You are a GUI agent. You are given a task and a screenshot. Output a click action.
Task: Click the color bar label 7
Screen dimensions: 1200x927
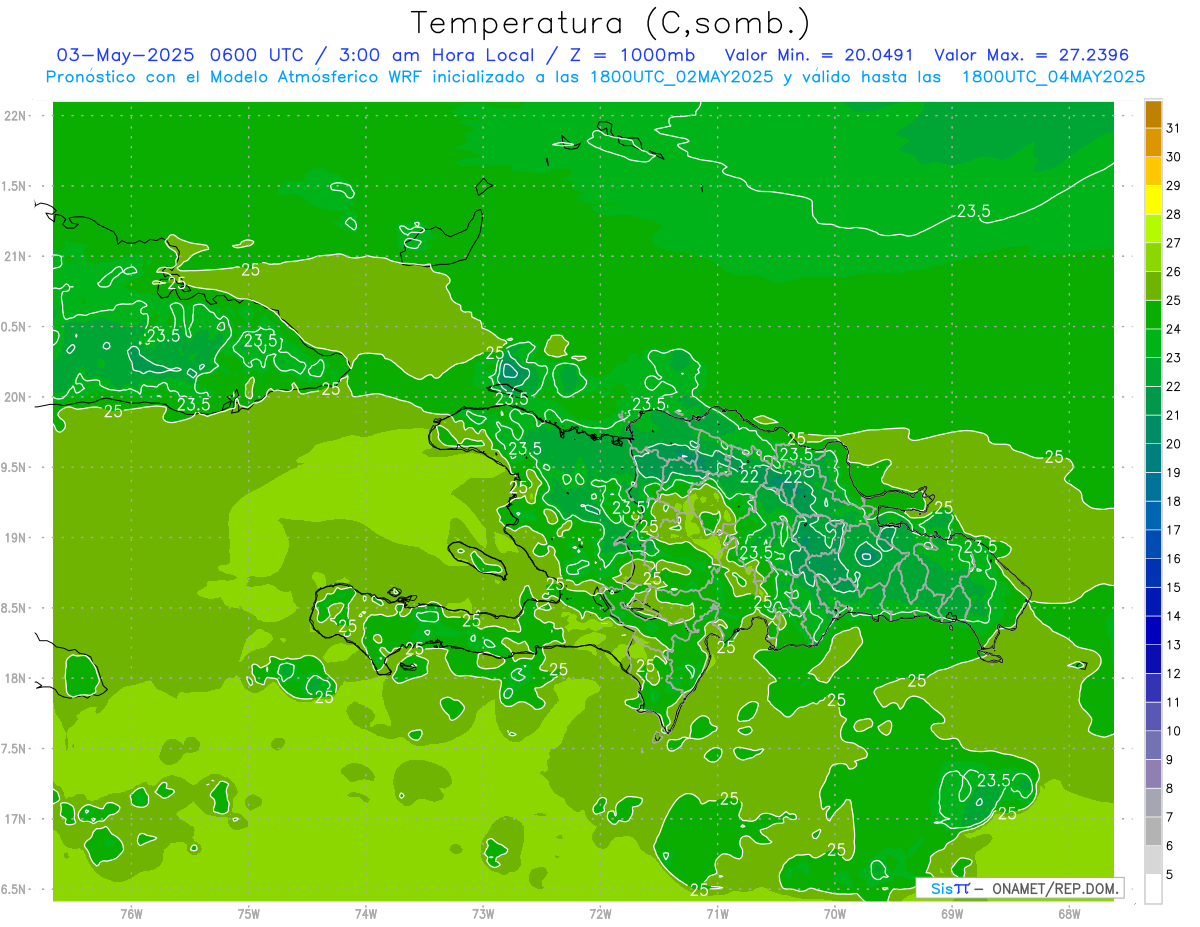tap(1170, 817)
